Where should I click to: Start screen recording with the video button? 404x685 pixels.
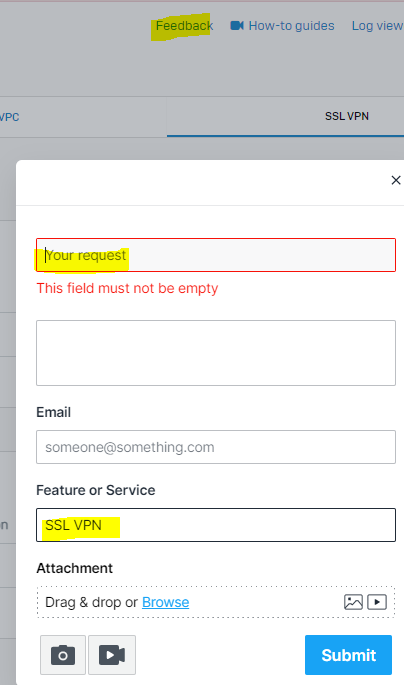click(x=112, y=655)
